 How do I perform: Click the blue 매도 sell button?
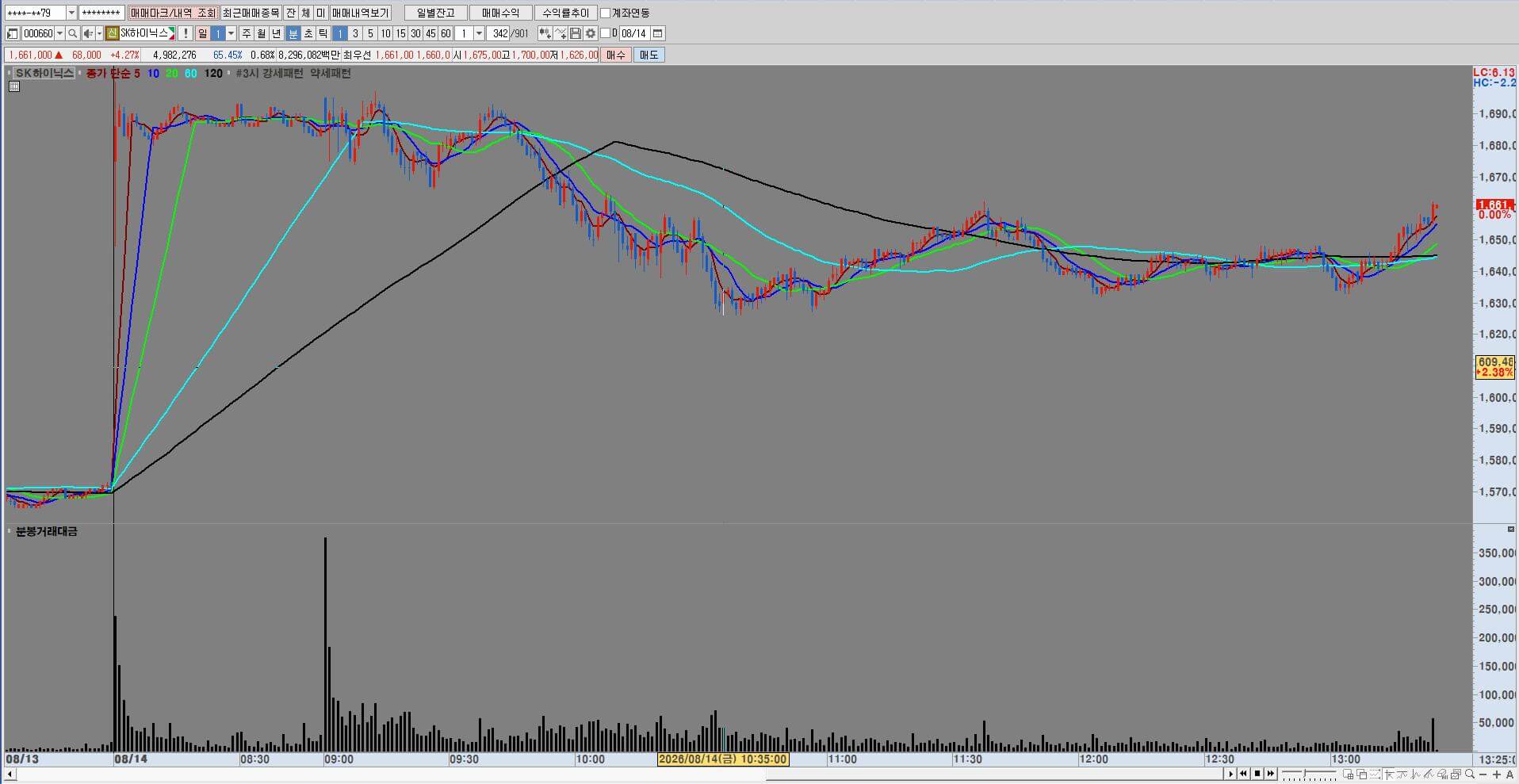pos(648,55)
